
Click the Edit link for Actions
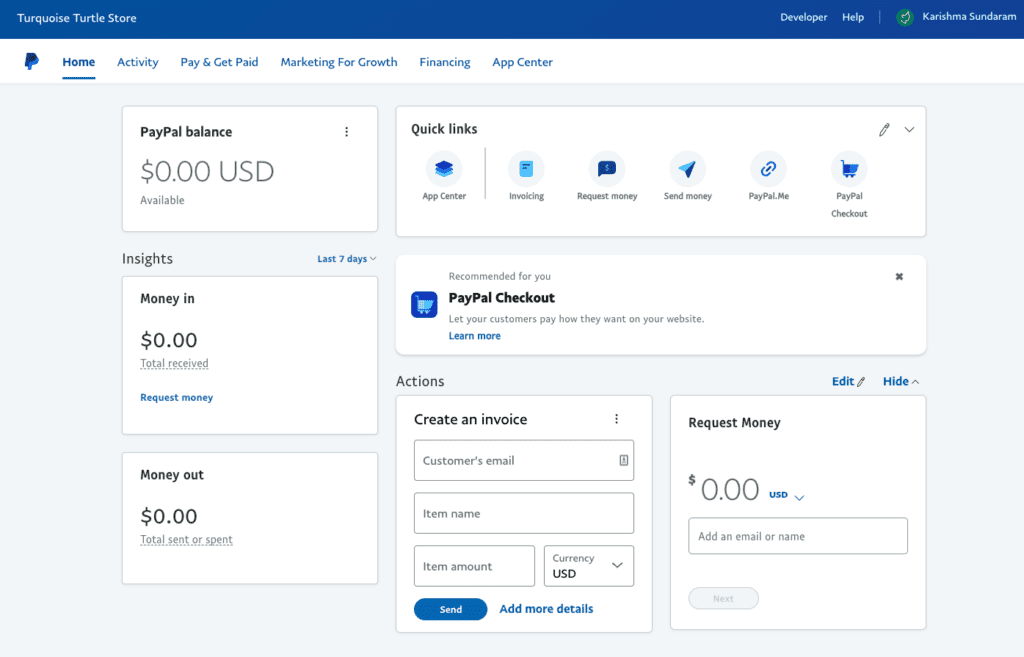click(848, 381)
